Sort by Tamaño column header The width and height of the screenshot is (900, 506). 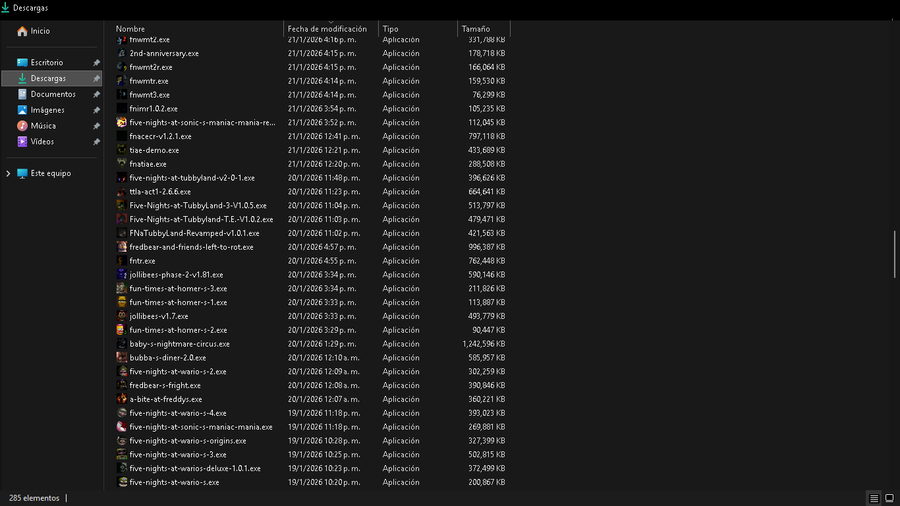click(x=476, y=29)
